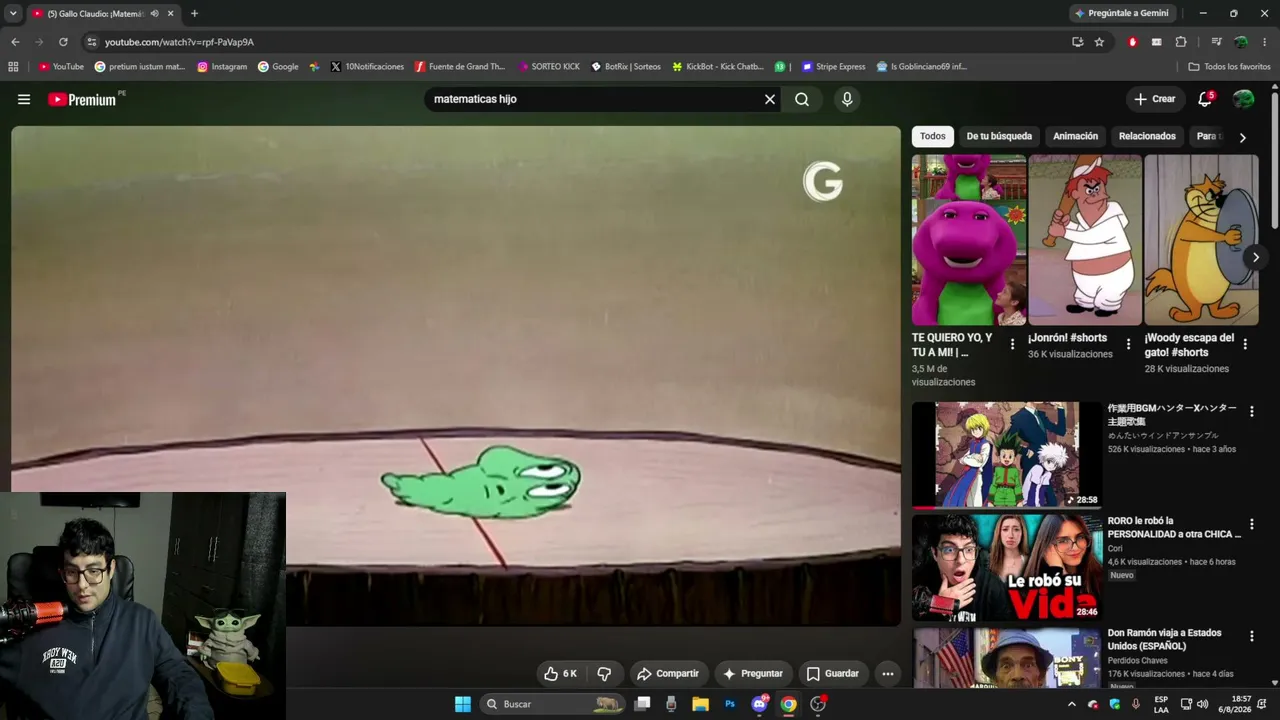The height and width of the screenshot is (720, 1280).
Task: Open the Chrome three-dot menu
Action: click(1265, 42)
